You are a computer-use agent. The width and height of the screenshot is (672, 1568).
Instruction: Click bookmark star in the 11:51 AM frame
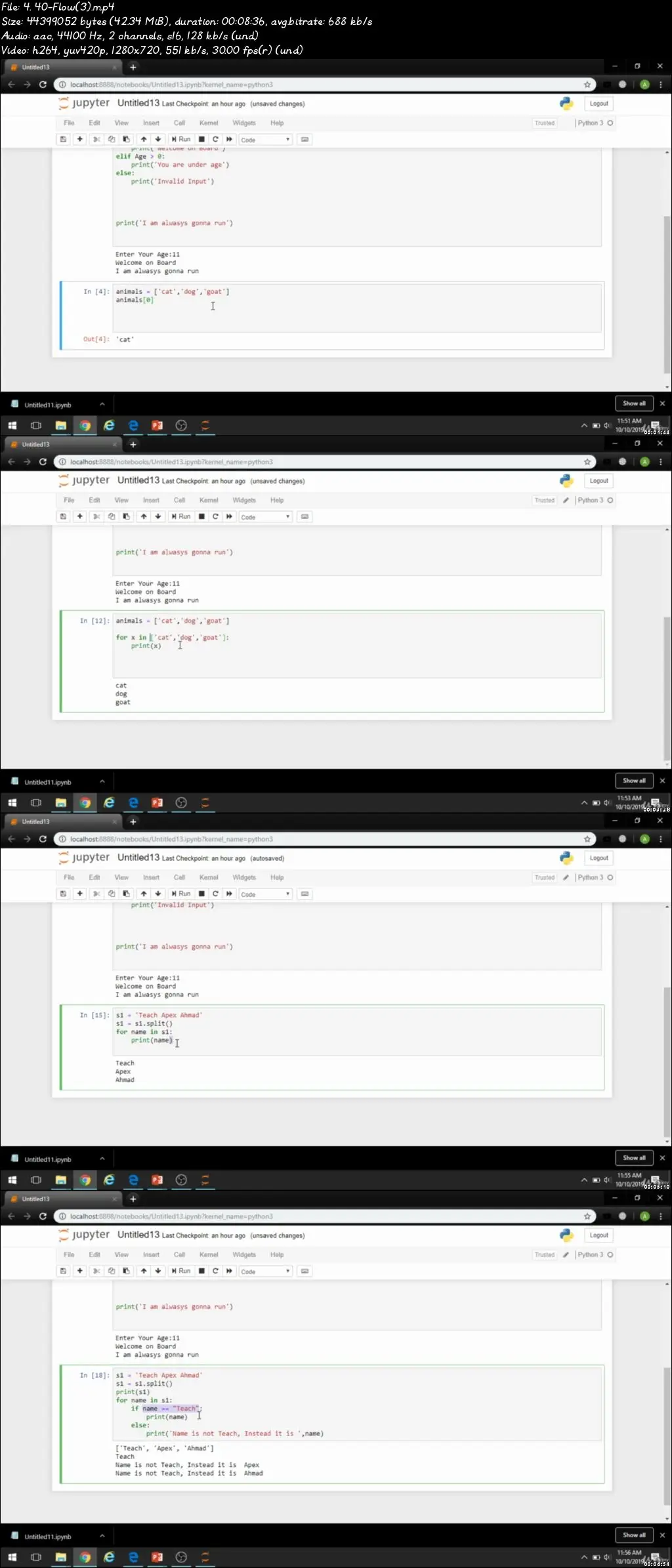(x=587, y=85)
